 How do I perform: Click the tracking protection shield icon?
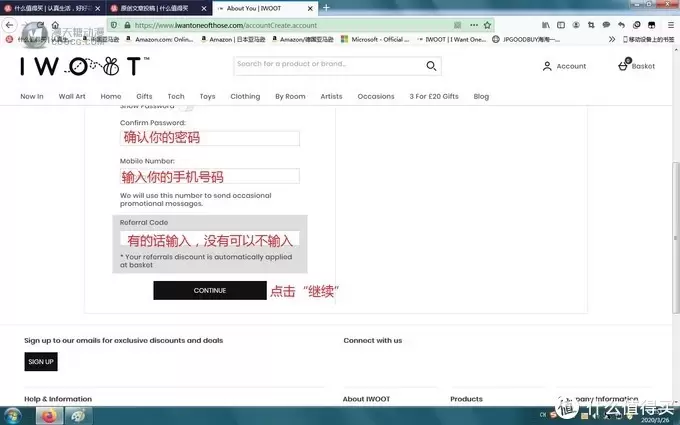click(114, 25)
